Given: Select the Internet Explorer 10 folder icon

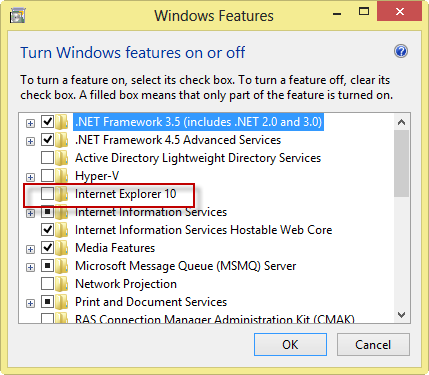Looking at the screenshot, I should click(x=62, y=194).
